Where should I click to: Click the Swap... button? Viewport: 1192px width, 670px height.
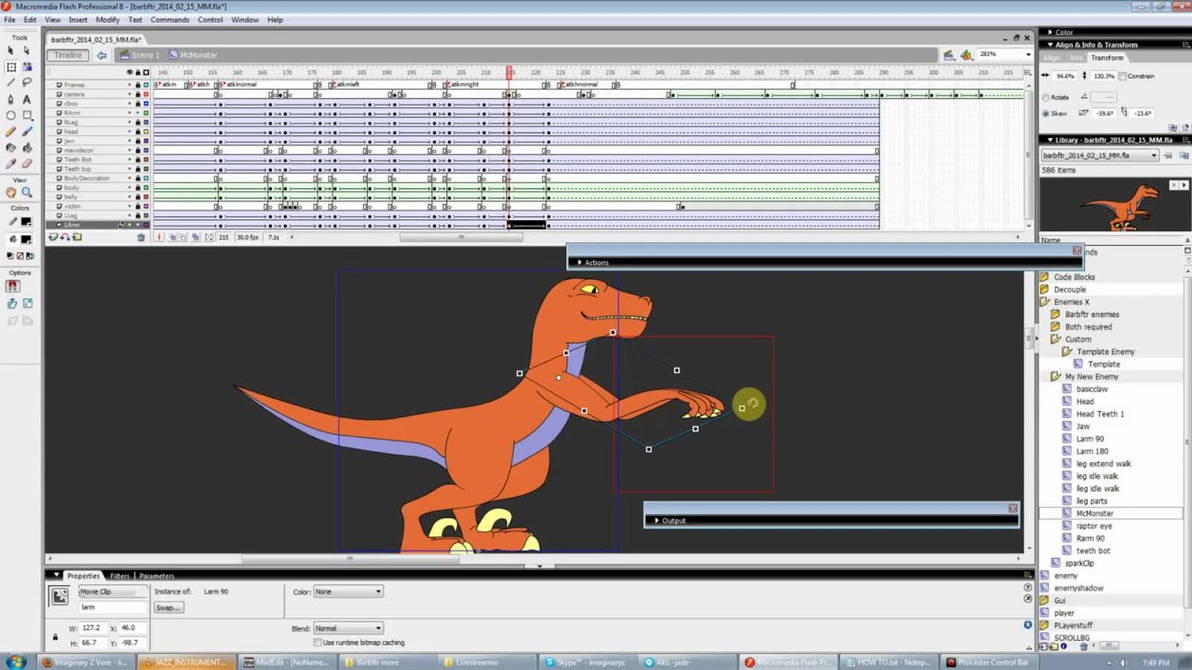click(168, 607)
